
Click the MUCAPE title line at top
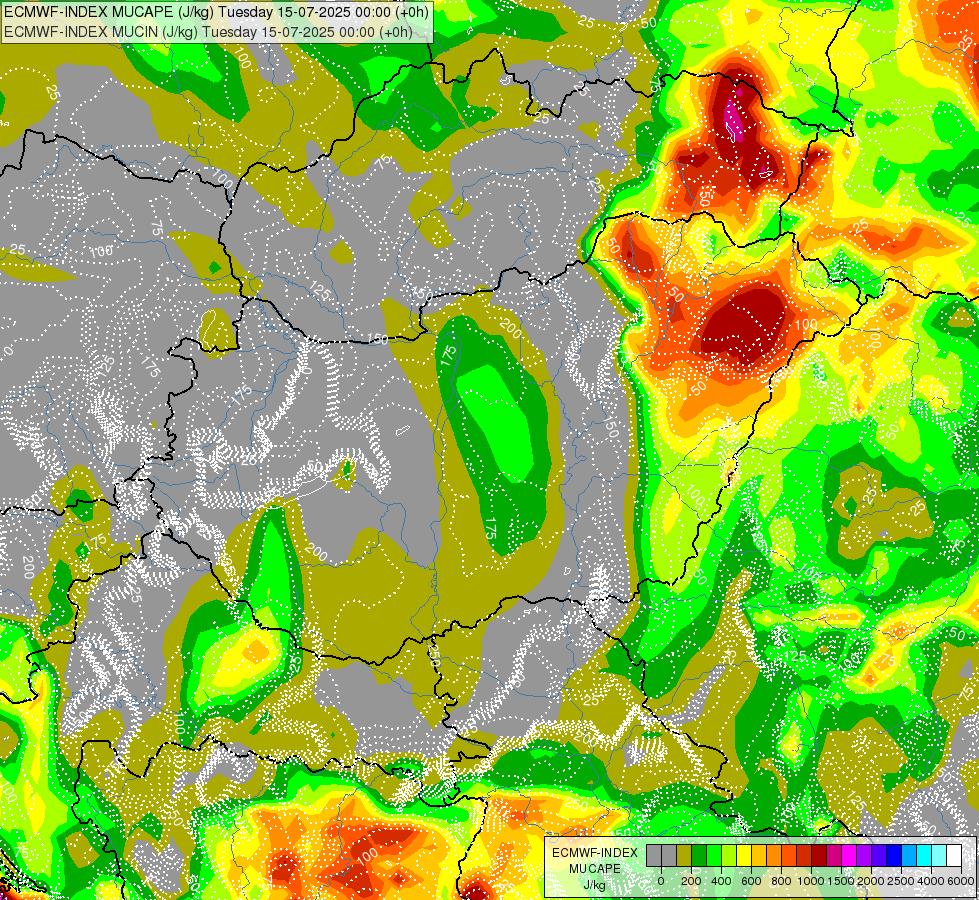tap(216, 12)
